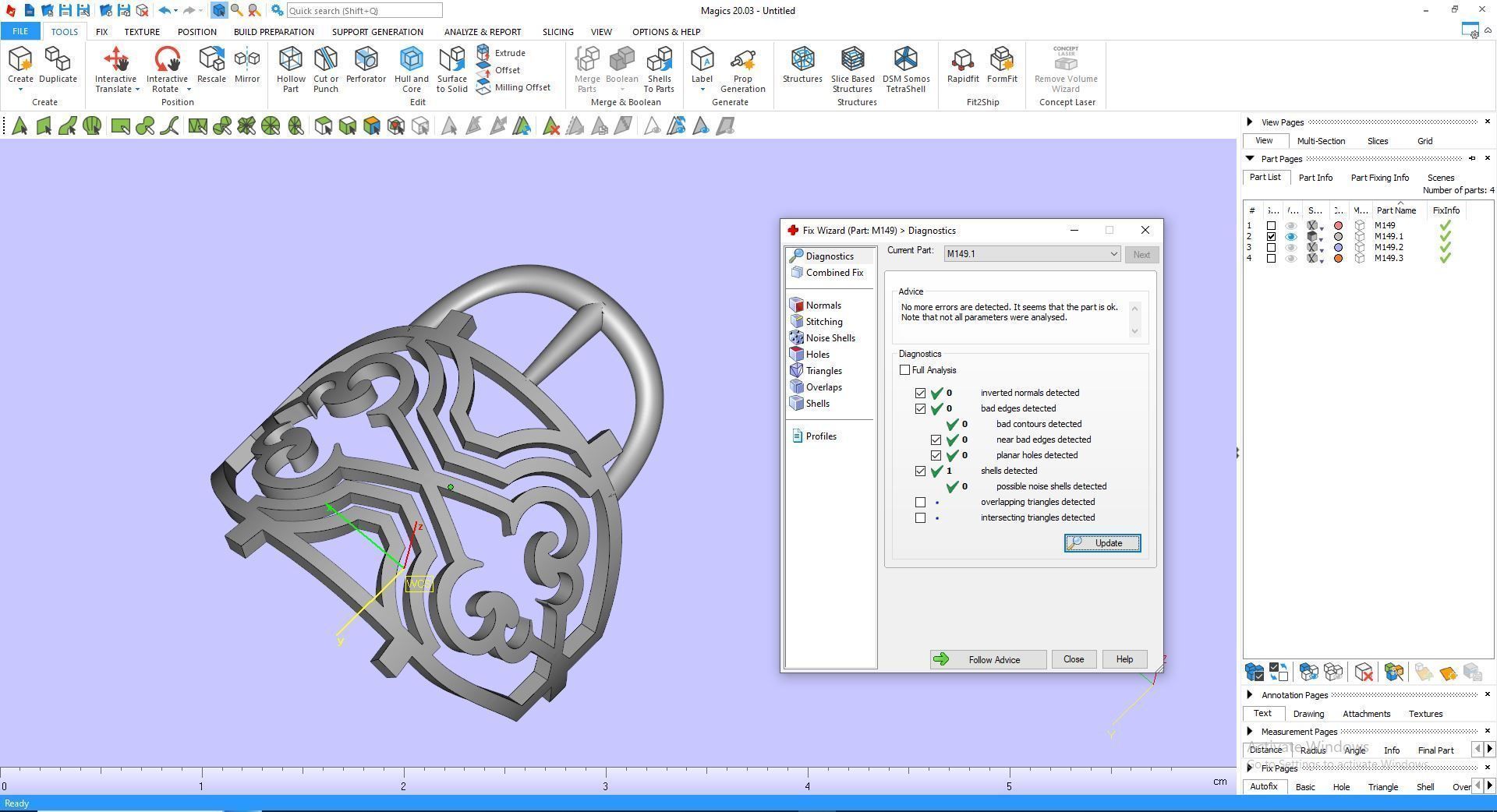Enable the Full Analysis checkbox
This screenshot has height=812, width=1497.
click(904, 370)
